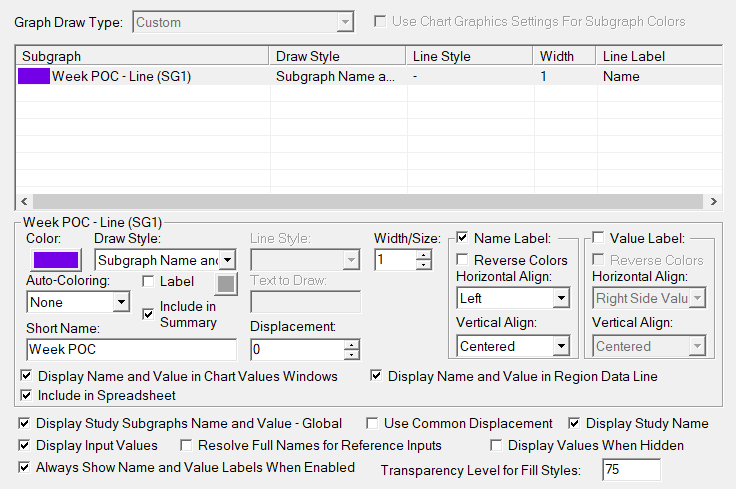Decrease Displacement value using down arrow
The height and width of the screenshot is (489, 736).
coord(351,355)
